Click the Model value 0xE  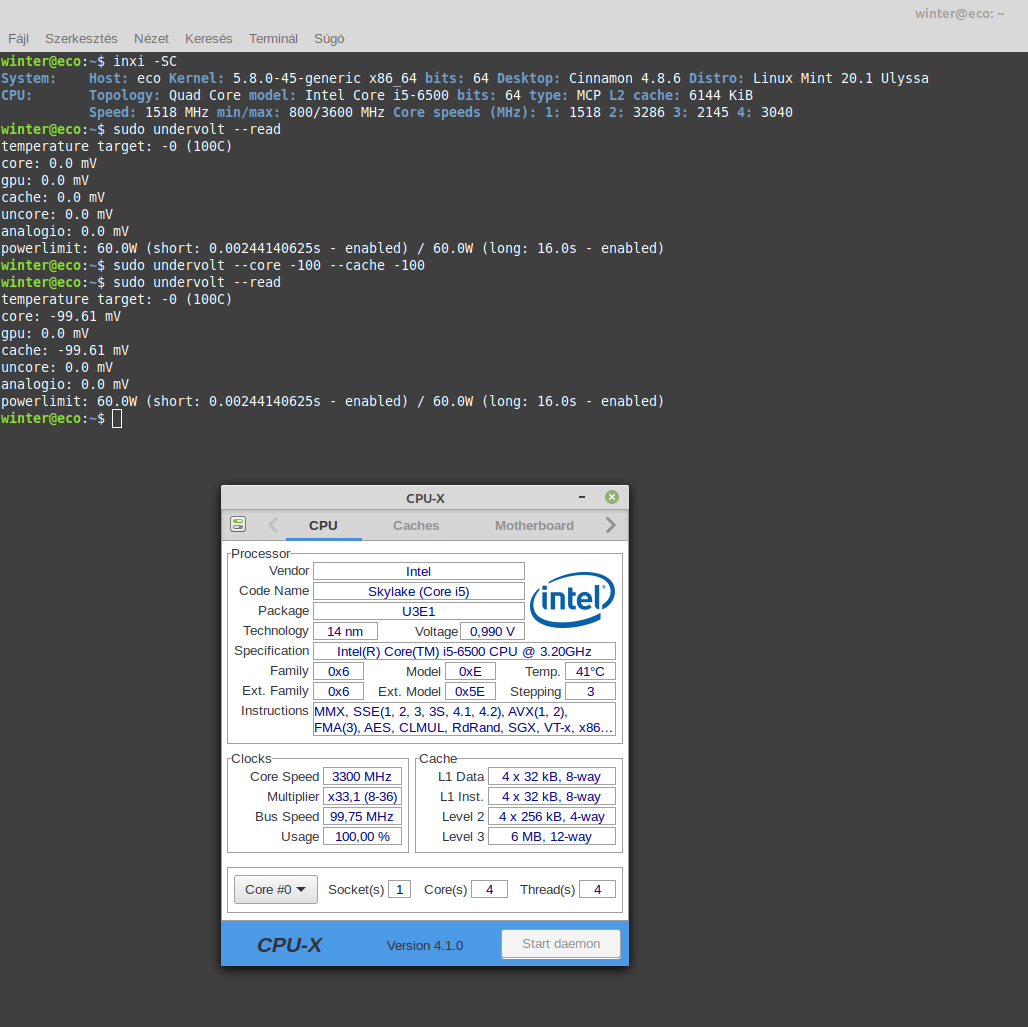(x=470, y=671)
